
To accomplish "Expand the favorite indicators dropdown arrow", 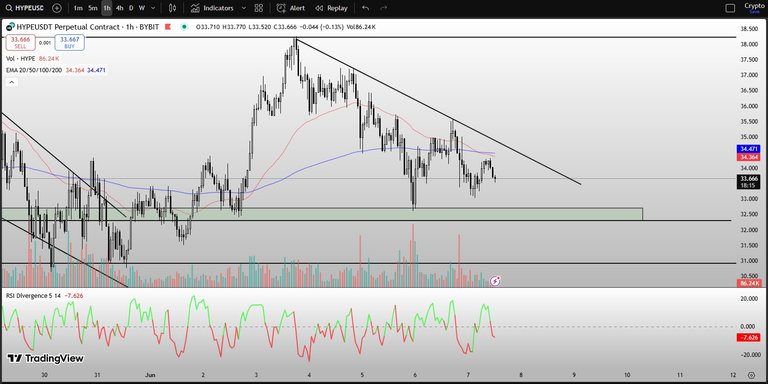I will pyautogui.click(x=244, y=8).
